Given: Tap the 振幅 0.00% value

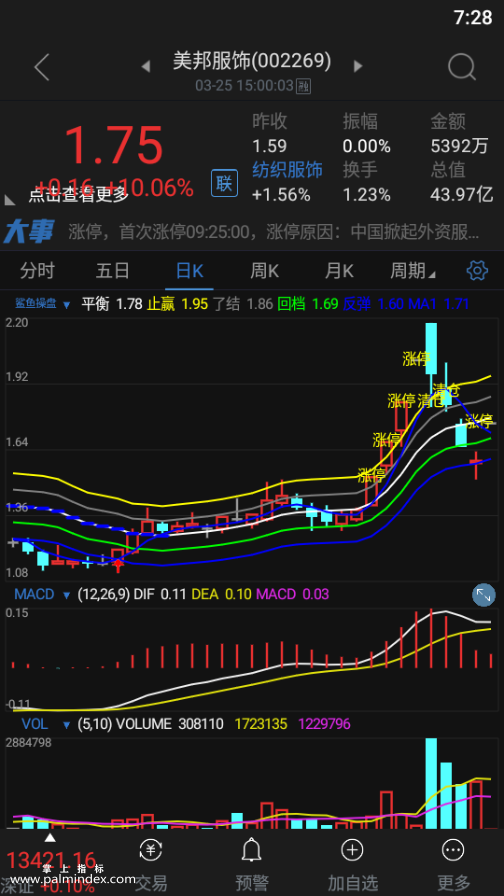Looking at the screenshot, I should pyautogui.click(x=366, y=146).
